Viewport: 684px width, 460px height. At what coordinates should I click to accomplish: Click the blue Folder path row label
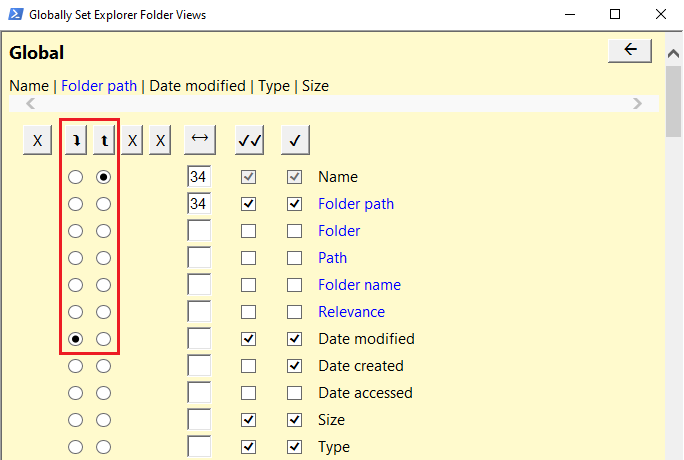pyautogui.click(x=356, y=204)
